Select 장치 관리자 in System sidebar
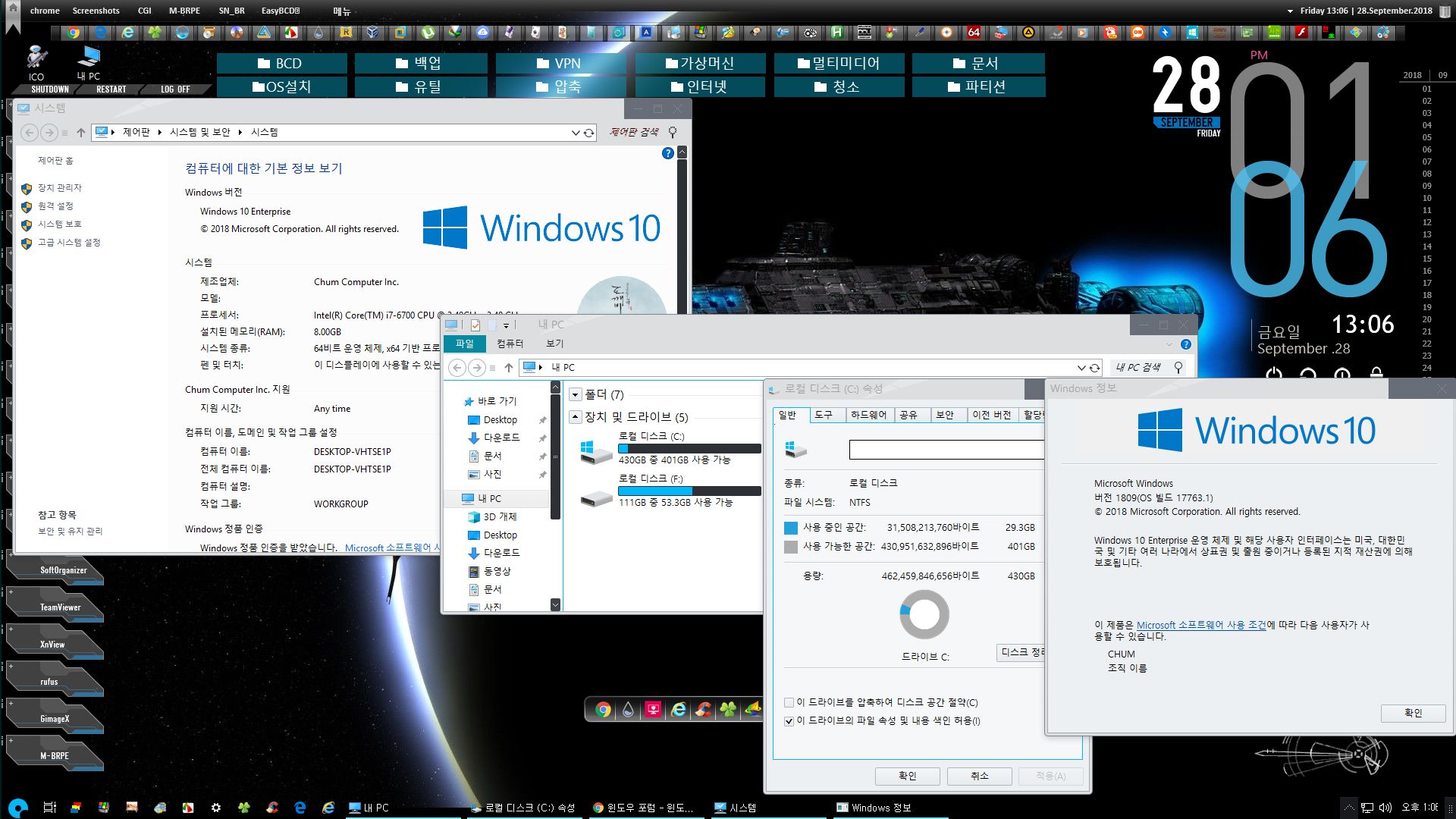 (60, 188)
